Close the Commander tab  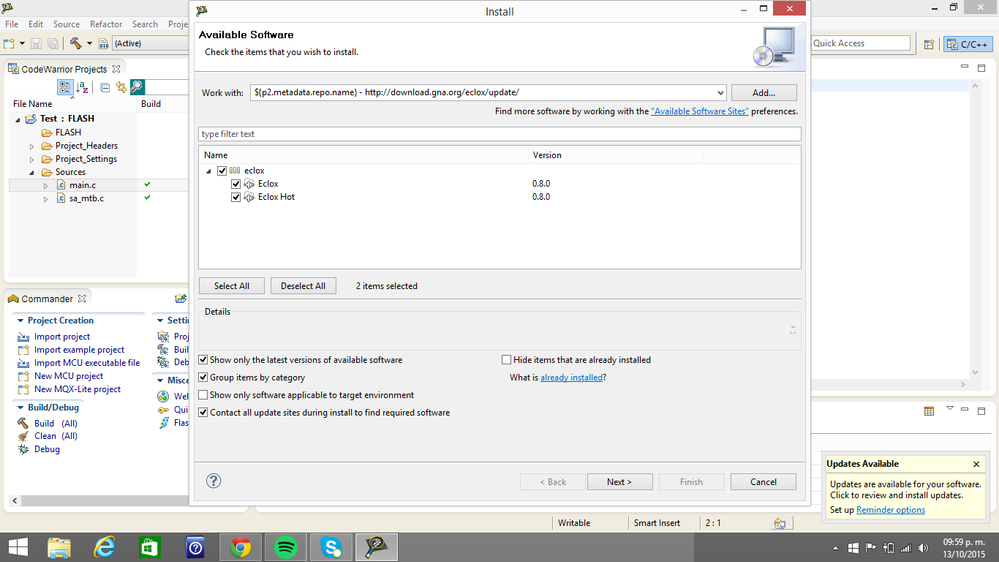coord(82,298)
